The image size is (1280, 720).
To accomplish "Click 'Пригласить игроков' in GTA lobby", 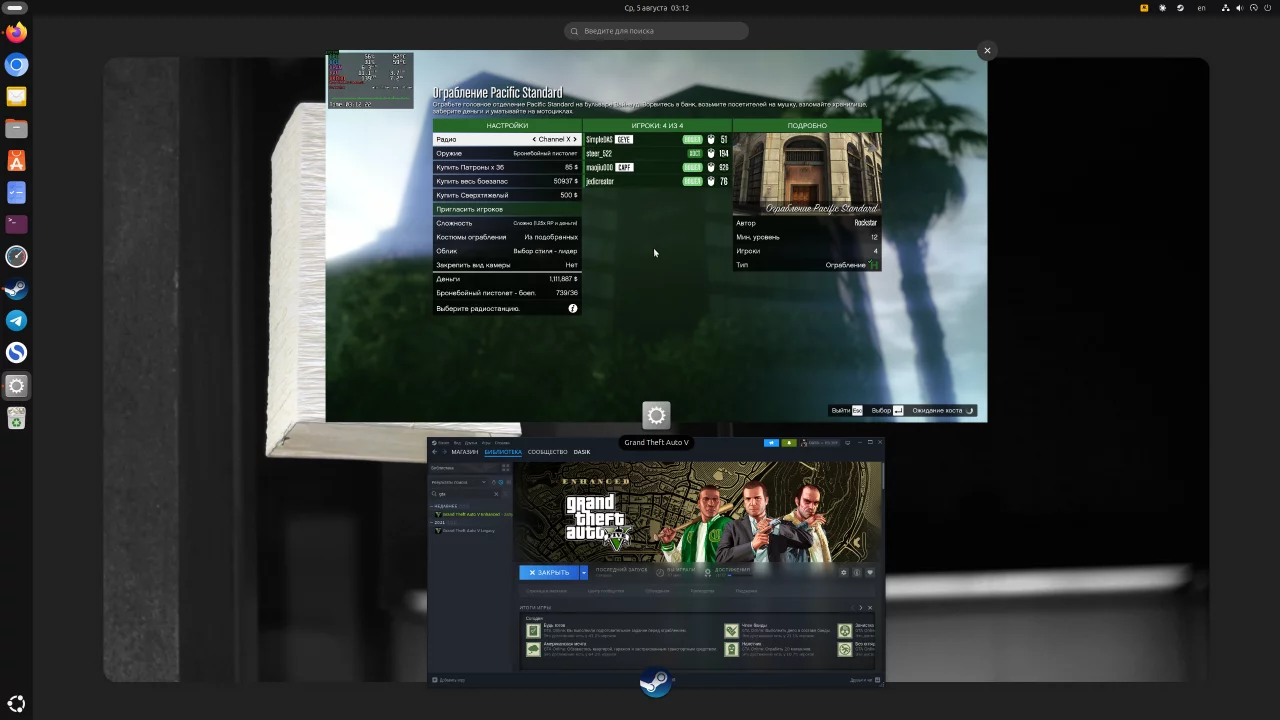I will click(x=507, y=209).
